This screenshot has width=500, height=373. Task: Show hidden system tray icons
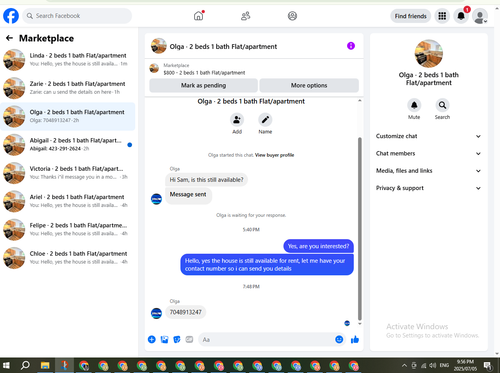pos(404,365)
